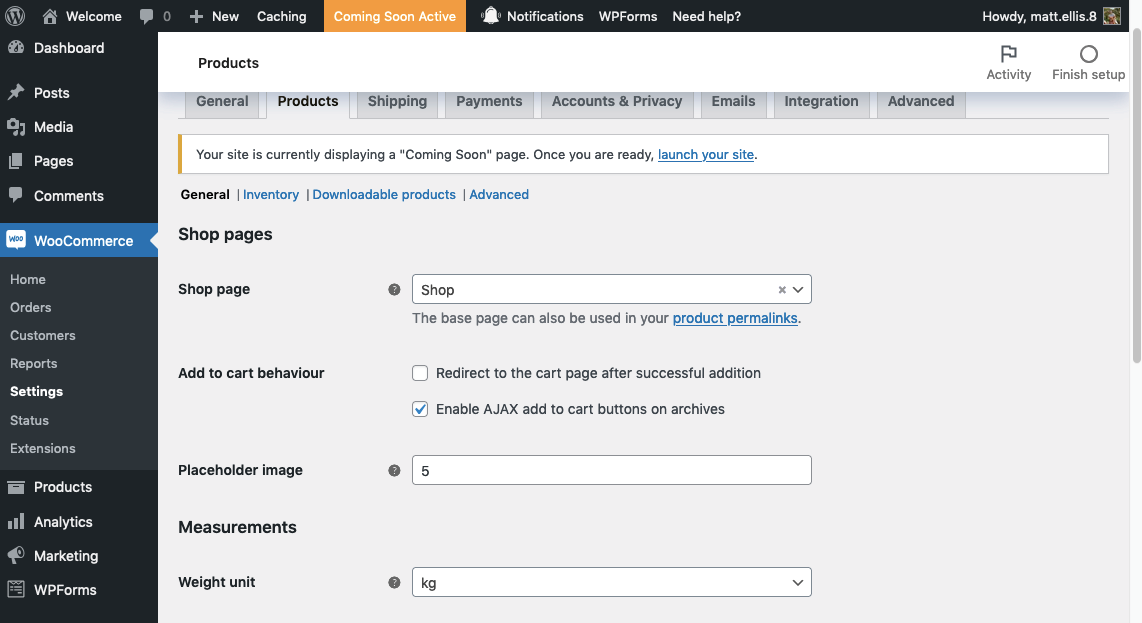Click the matt.ellis.8 user avatar
This screenshot has width=1142, height=623.
[1111, 16]
